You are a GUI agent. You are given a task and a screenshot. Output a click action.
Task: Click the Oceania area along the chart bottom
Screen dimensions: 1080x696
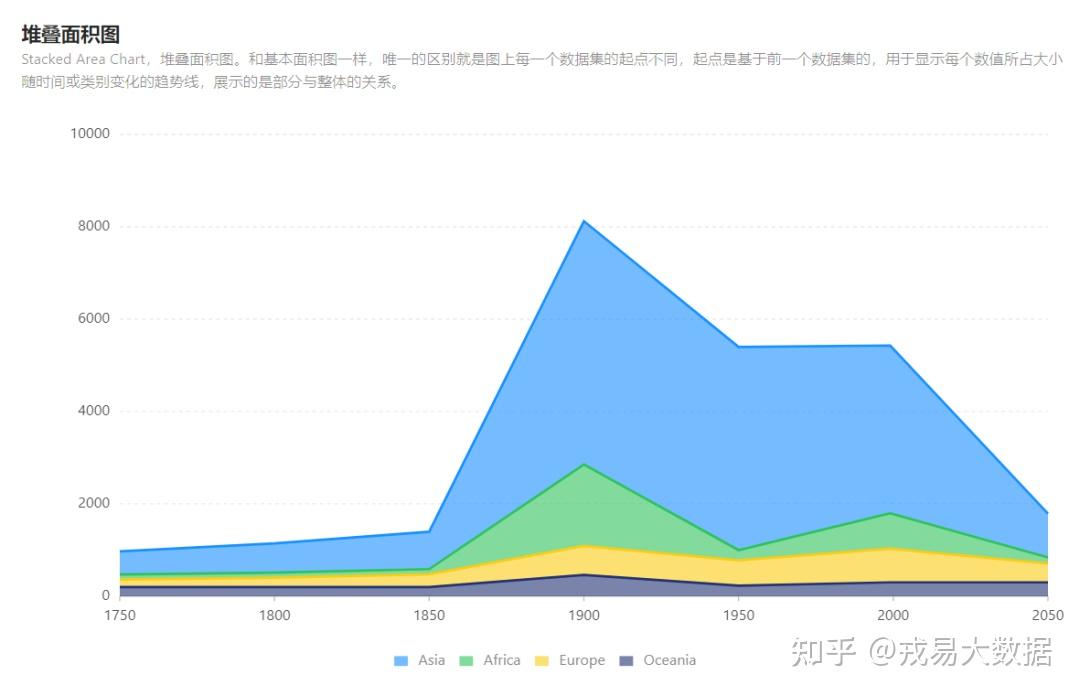click(584, 585)
